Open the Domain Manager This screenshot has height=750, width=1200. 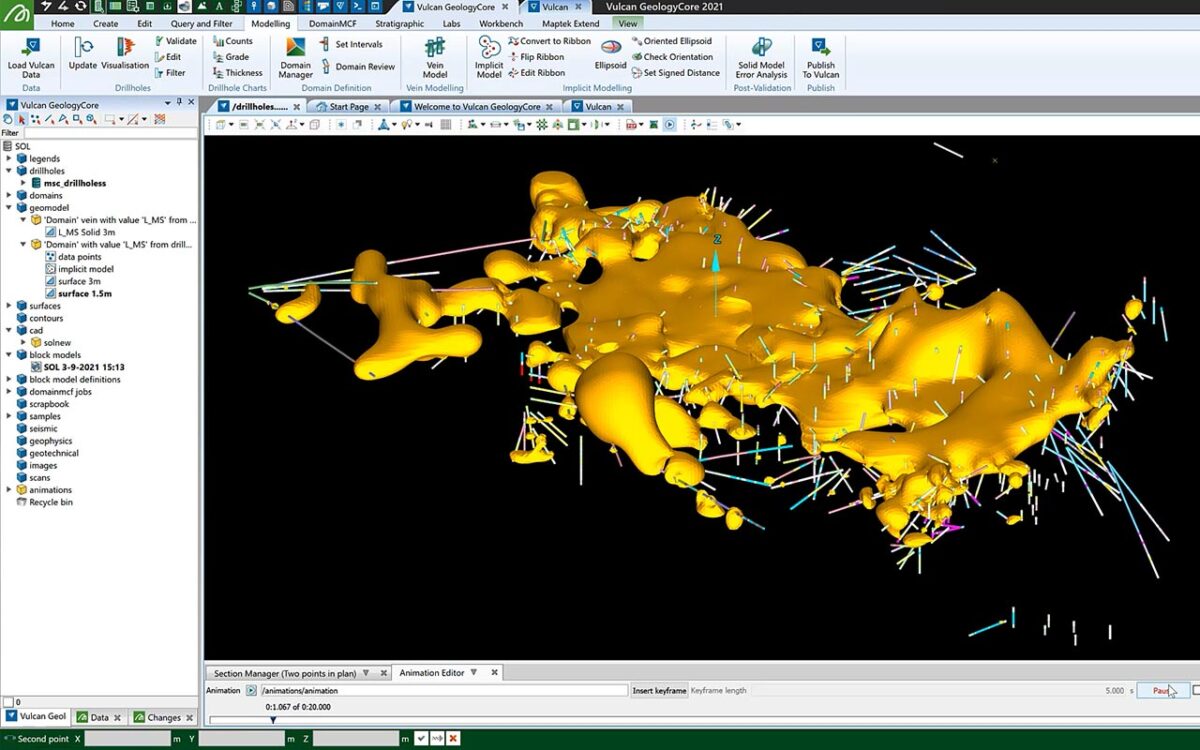pos(295,58)
